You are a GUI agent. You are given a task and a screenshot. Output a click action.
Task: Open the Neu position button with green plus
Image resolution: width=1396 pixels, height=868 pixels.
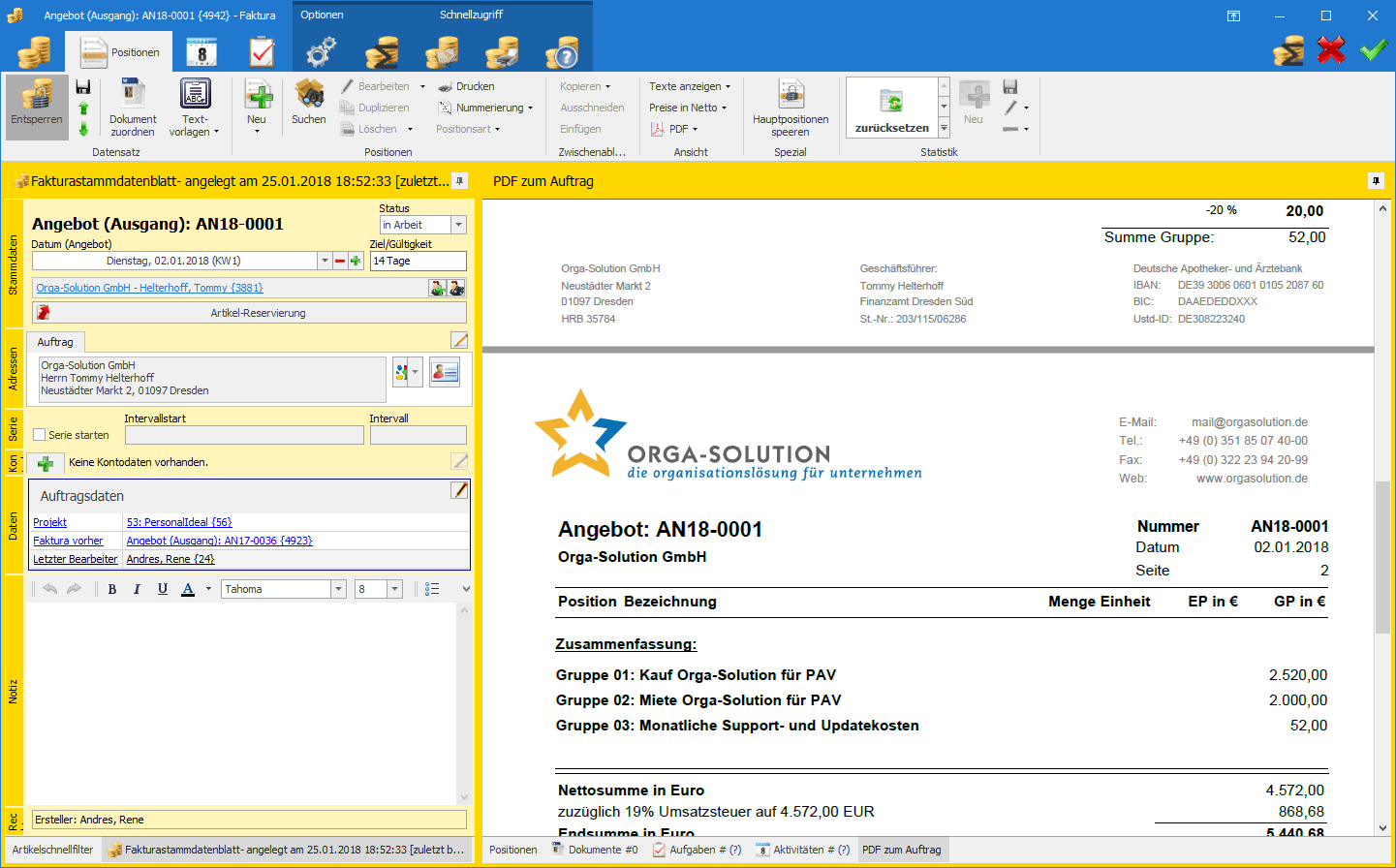[257, 107]
